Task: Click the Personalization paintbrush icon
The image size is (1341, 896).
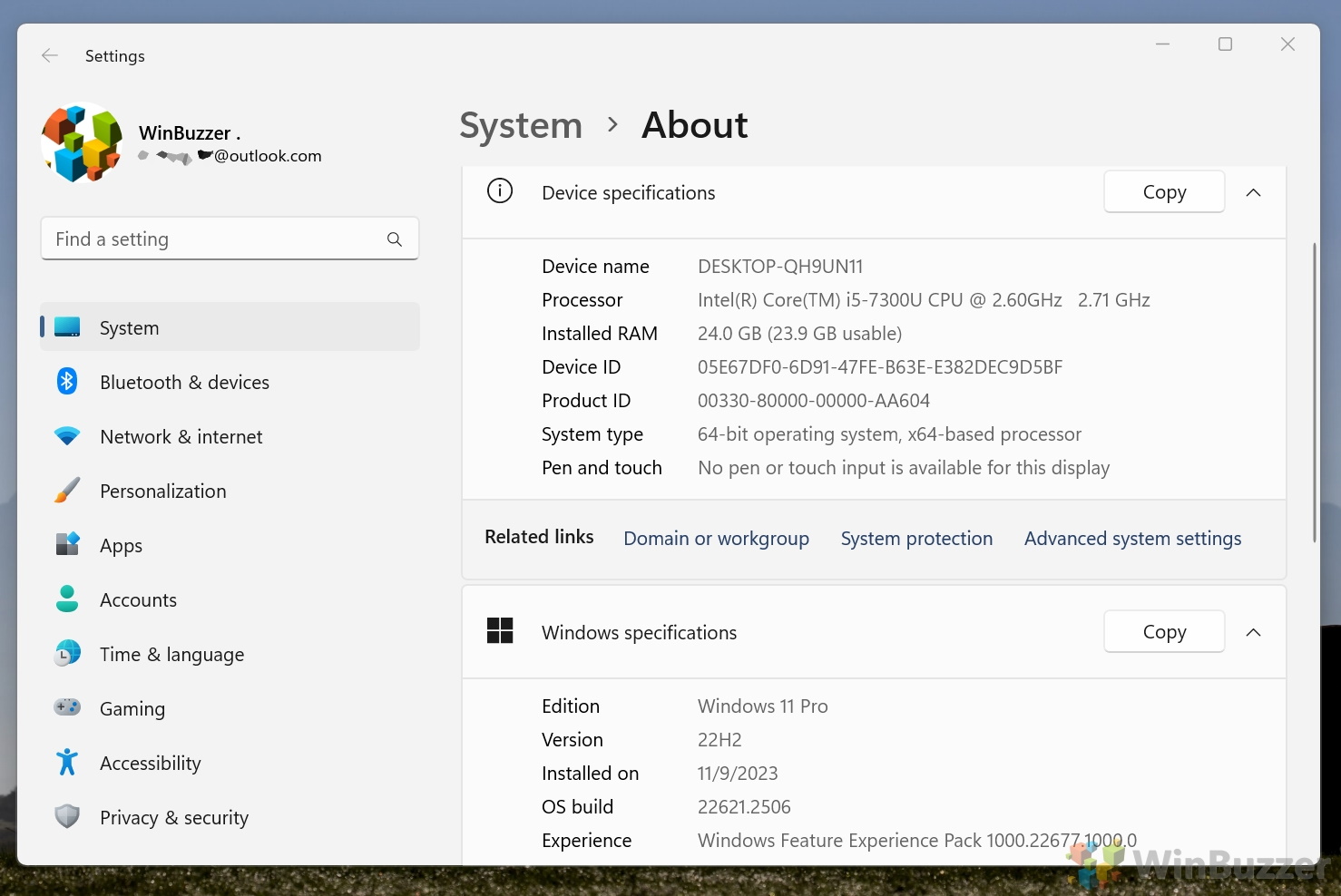Action: click(67, 491)
